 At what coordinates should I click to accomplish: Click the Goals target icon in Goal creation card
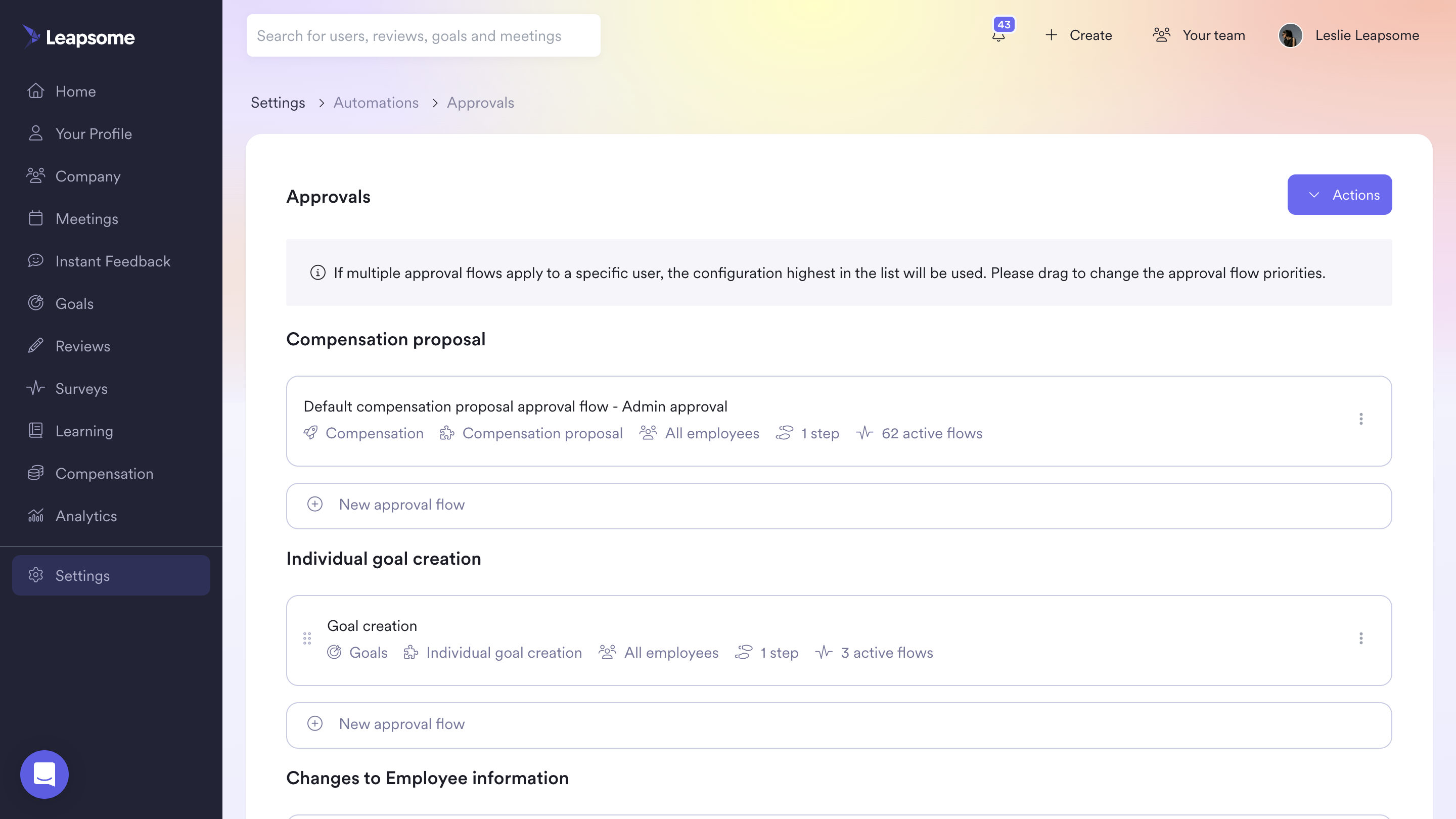[x=334, y=652]
